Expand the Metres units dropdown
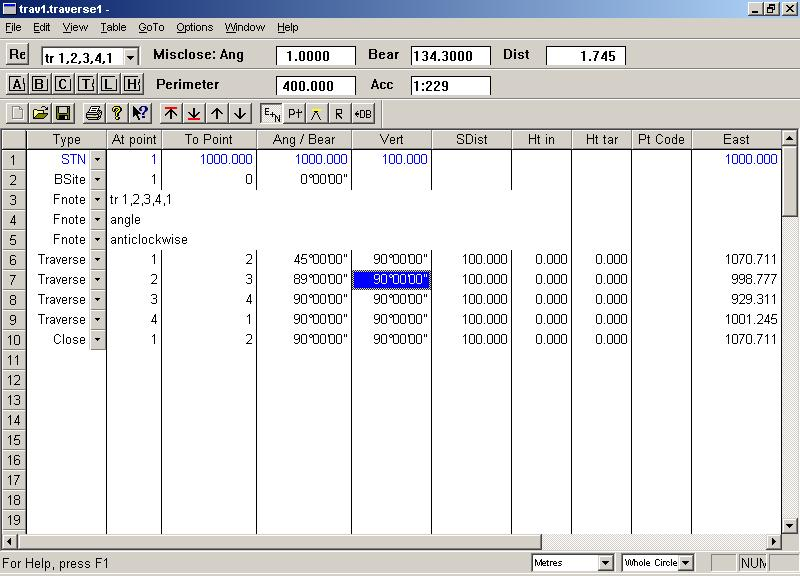Screen dimensions: 800x576 (x=605, y=563)
